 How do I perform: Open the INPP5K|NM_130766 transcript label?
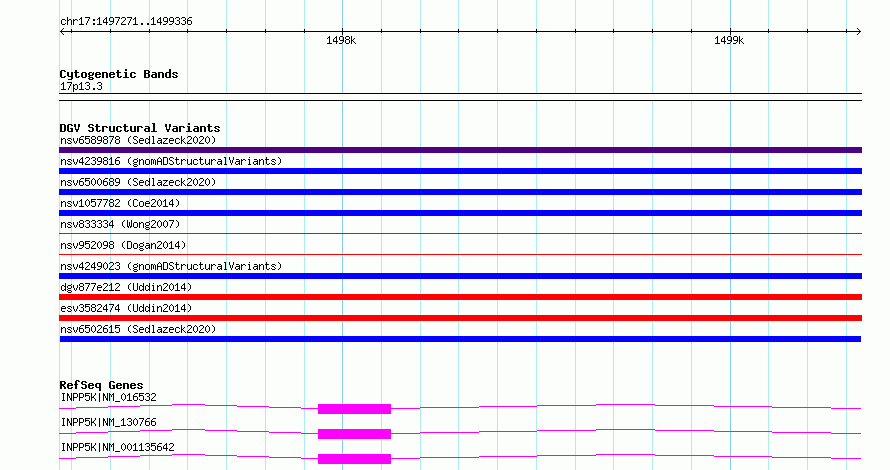108,422
